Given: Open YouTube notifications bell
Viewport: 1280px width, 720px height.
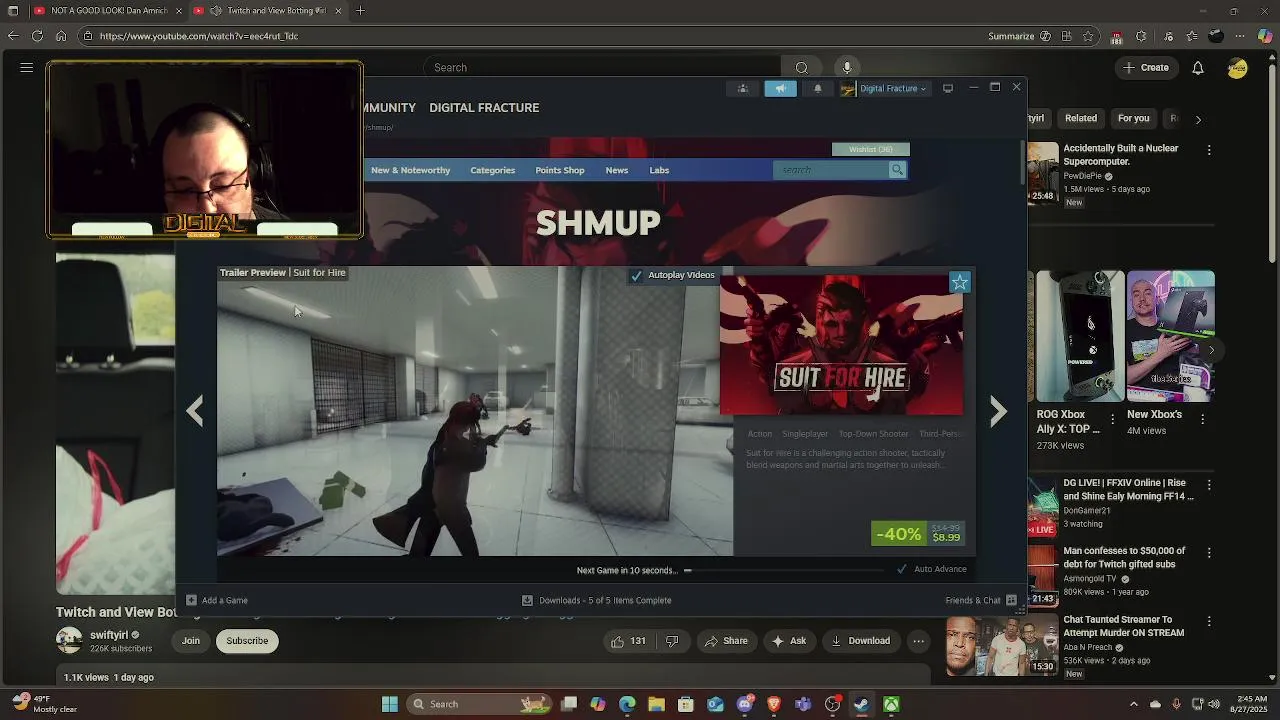Looking at the screenshot, I should [1198, 67].
